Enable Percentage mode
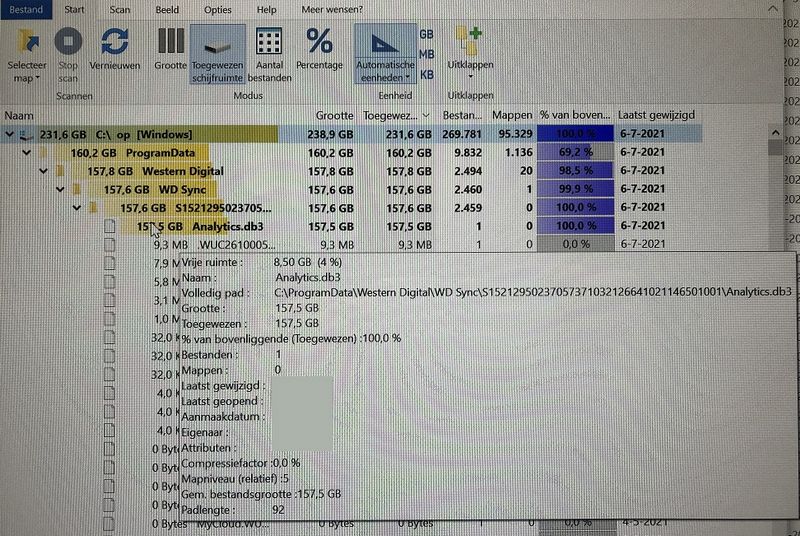 pos(319,49)
